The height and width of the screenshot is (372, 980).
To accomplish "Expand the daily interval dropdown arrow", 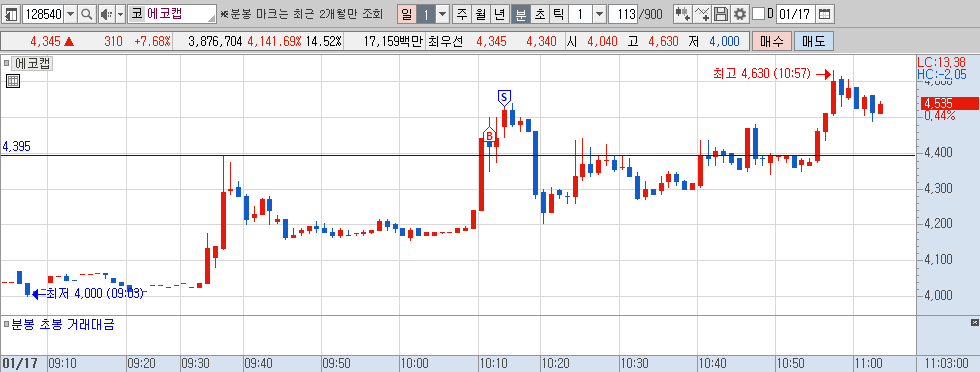I will click(x=442, y=14).
